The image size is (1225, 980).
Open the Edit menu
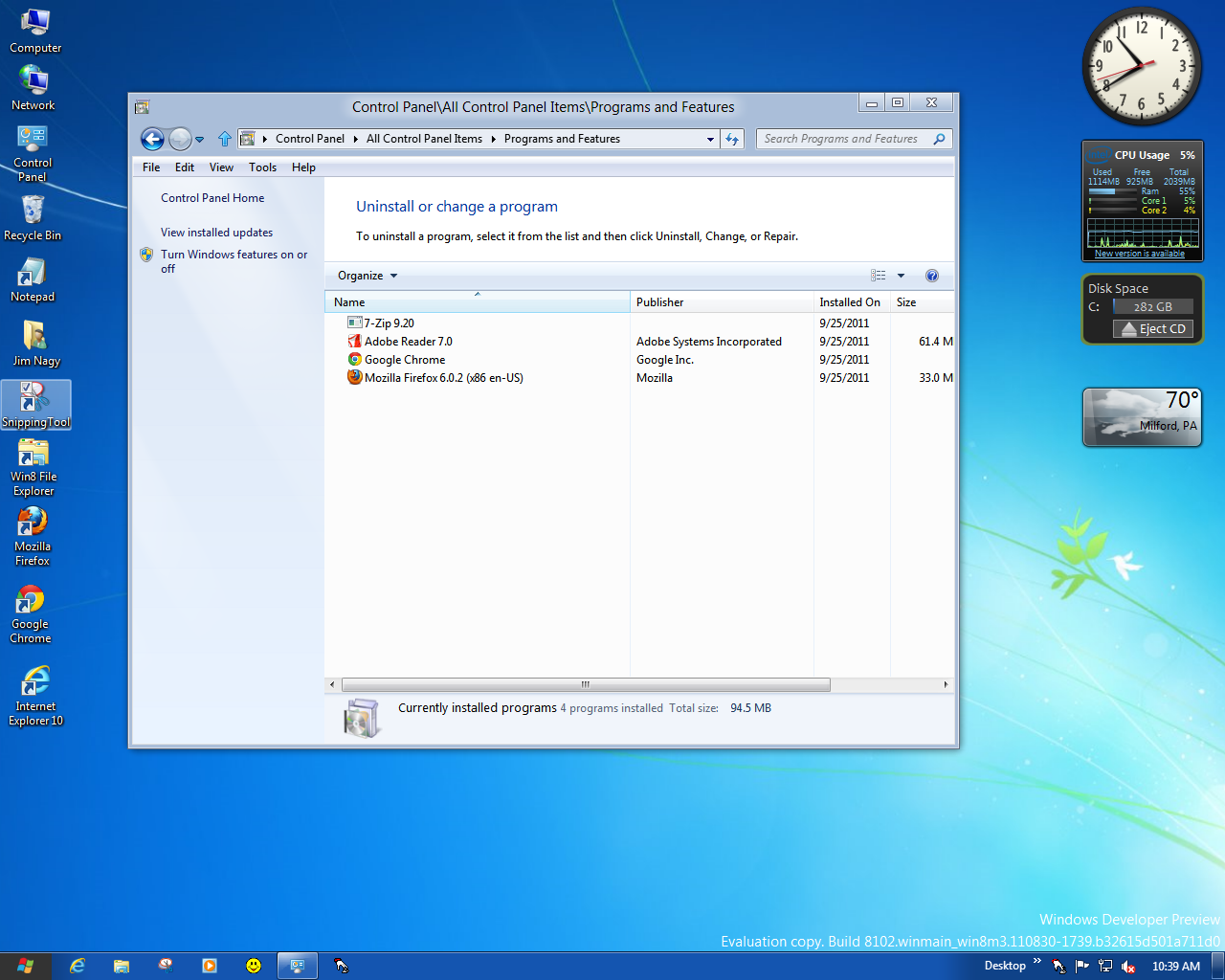[x=185, y=167]
